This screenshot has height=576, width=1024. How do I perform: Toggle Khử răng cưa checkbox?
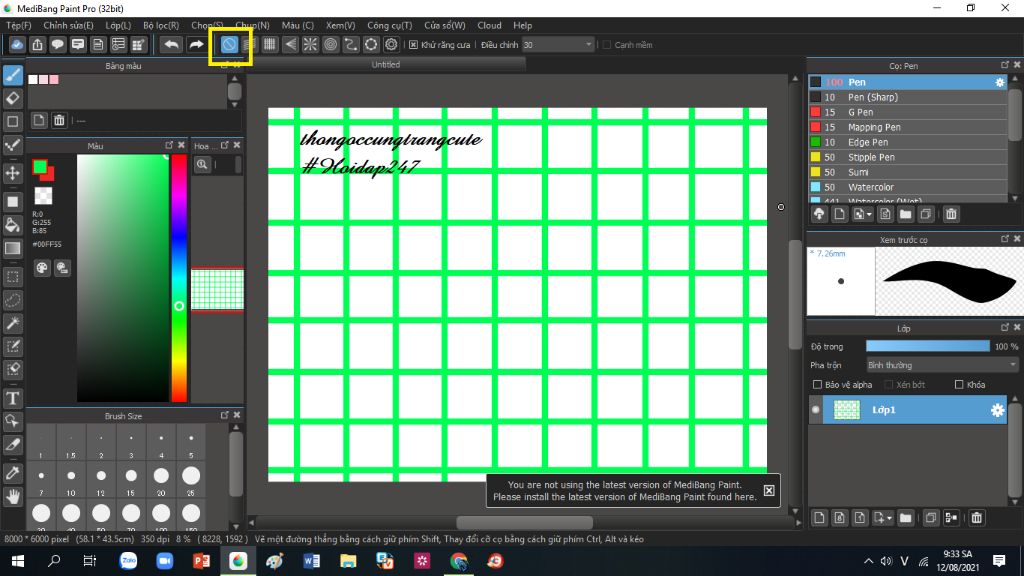[413, 45]
